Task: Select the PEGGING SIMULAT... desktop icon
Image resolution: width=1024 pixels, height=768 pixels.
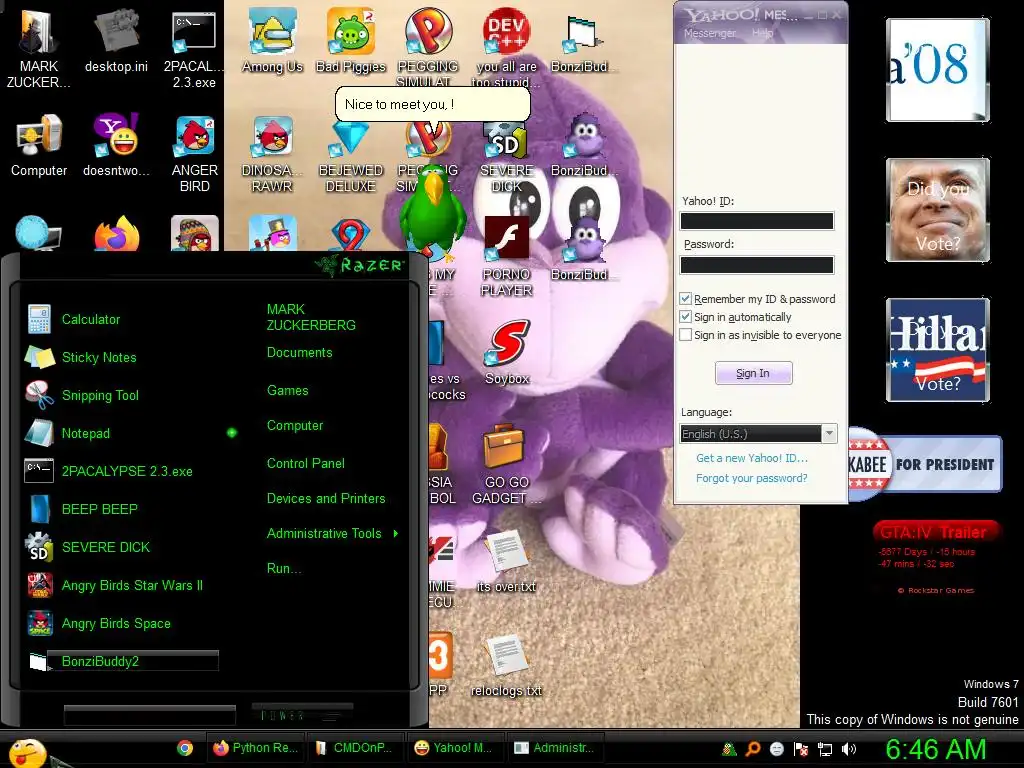Action: [x=428, y=46]
